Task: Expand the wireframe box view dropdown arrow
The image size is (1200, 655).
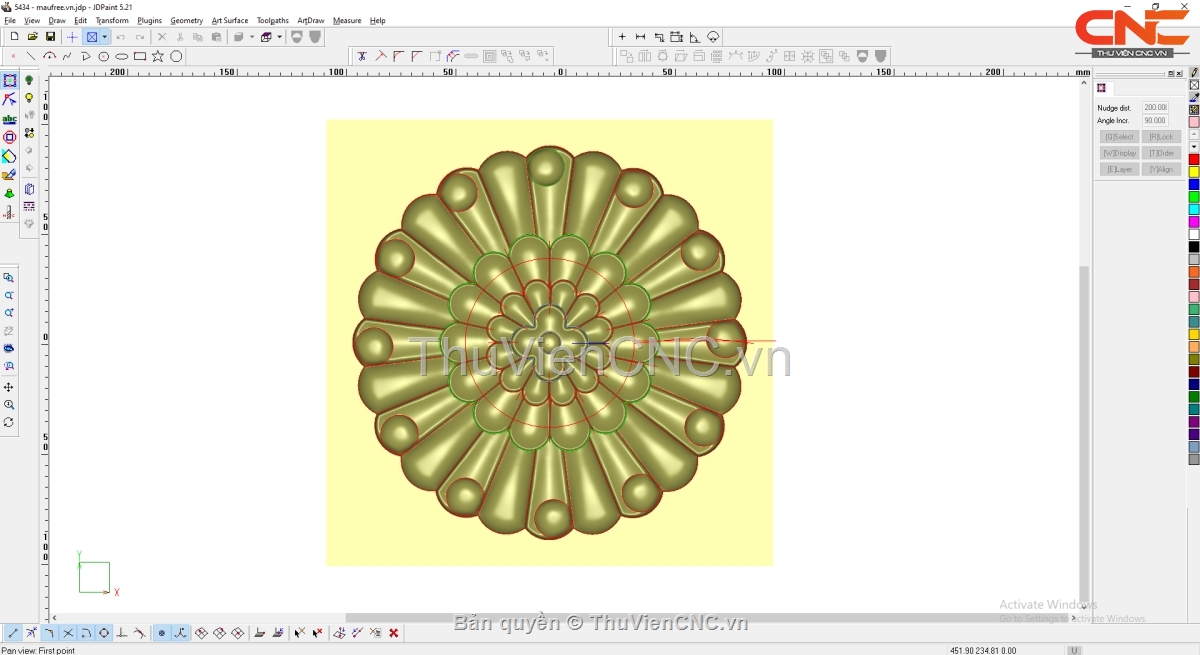Action: pyautogui.click(x=280, y=37)
